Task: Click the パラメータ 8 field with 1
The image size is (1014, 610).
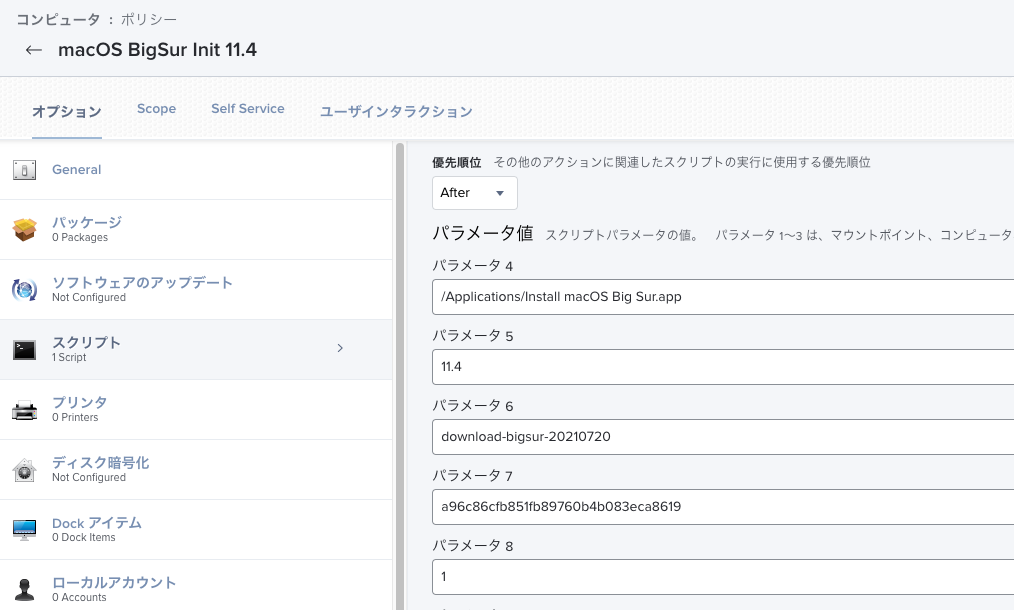Action: [723, 576]
